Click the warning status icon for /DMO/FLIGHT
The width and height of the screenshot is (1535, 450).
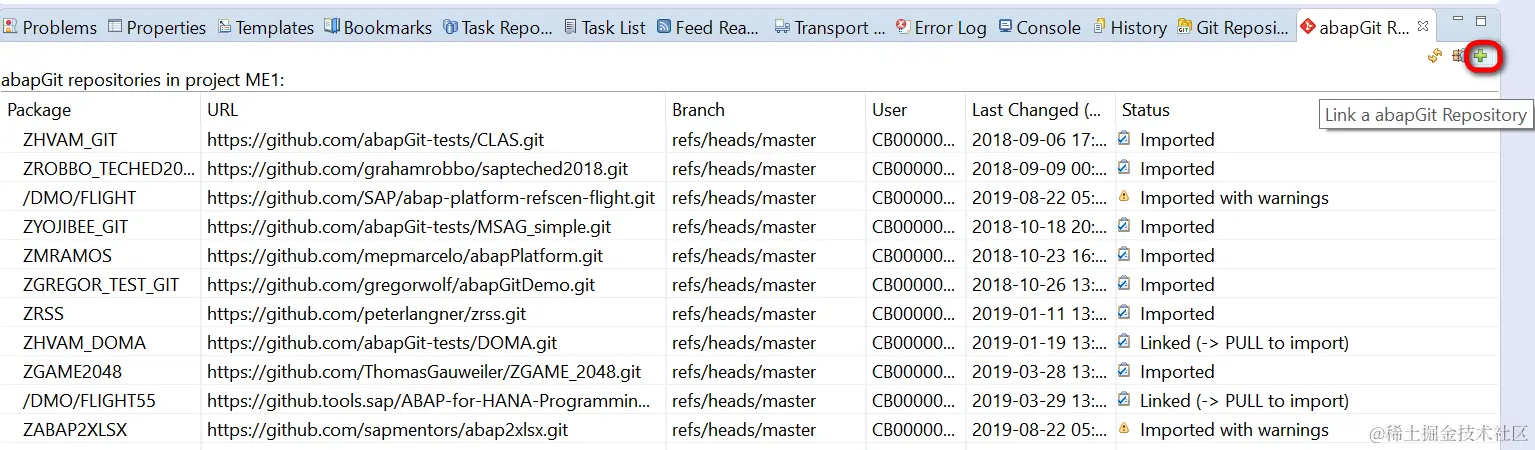click(1124, 198)
